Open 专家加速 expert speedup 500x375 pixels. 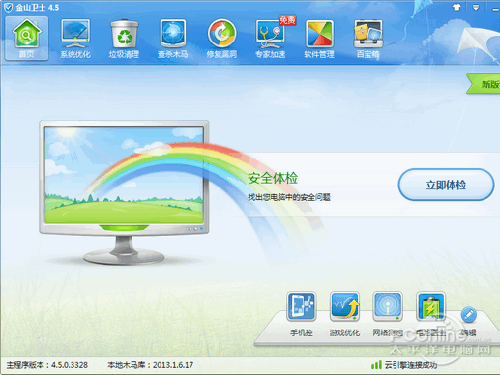tap(270, 38)
